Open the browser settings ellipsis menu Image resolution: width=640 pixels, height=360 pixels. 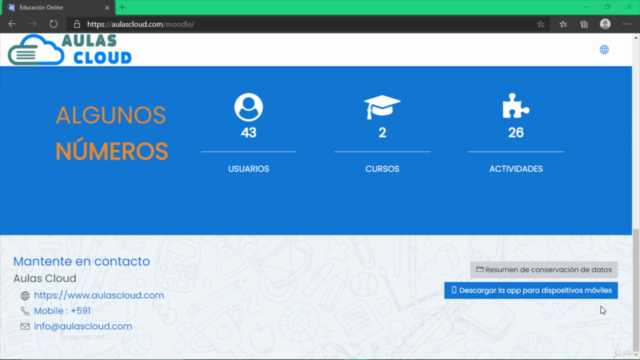[627, 24]
